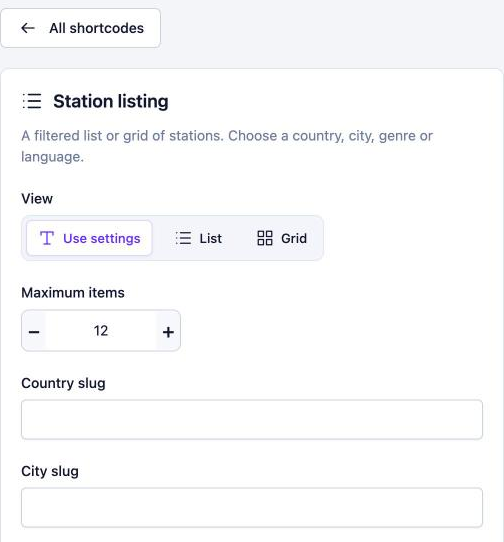Increase maximum items with plus button
This screenshot has height=542, width=504.
tap(168, 331)
